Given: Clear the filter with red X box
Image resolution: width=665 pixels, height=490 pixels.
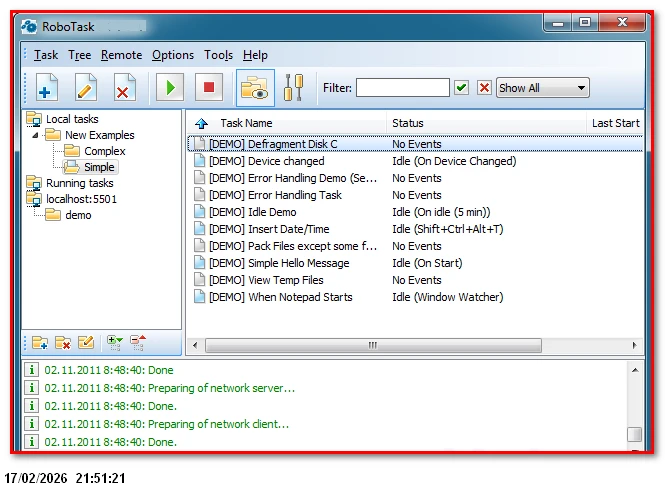Looking at the screenshot, I should pos(484,88).
